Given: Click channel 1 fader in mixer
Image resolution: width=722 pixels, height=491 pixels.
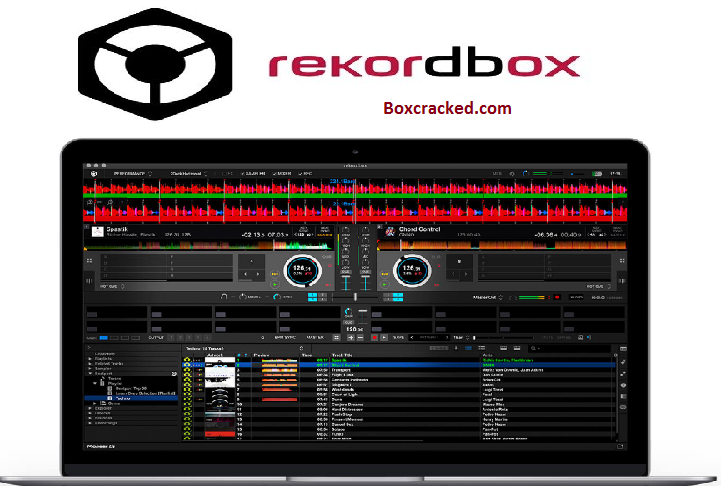Looking at the screenshot, I should (346, 282).
